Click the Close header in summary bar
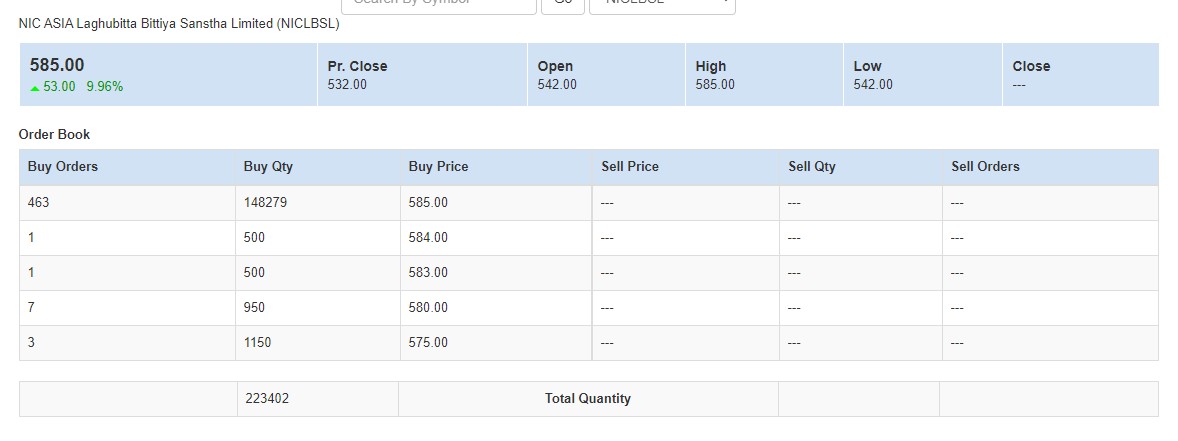The image size is (1178, 441). pyautogui.click(x=1032, y=66)
